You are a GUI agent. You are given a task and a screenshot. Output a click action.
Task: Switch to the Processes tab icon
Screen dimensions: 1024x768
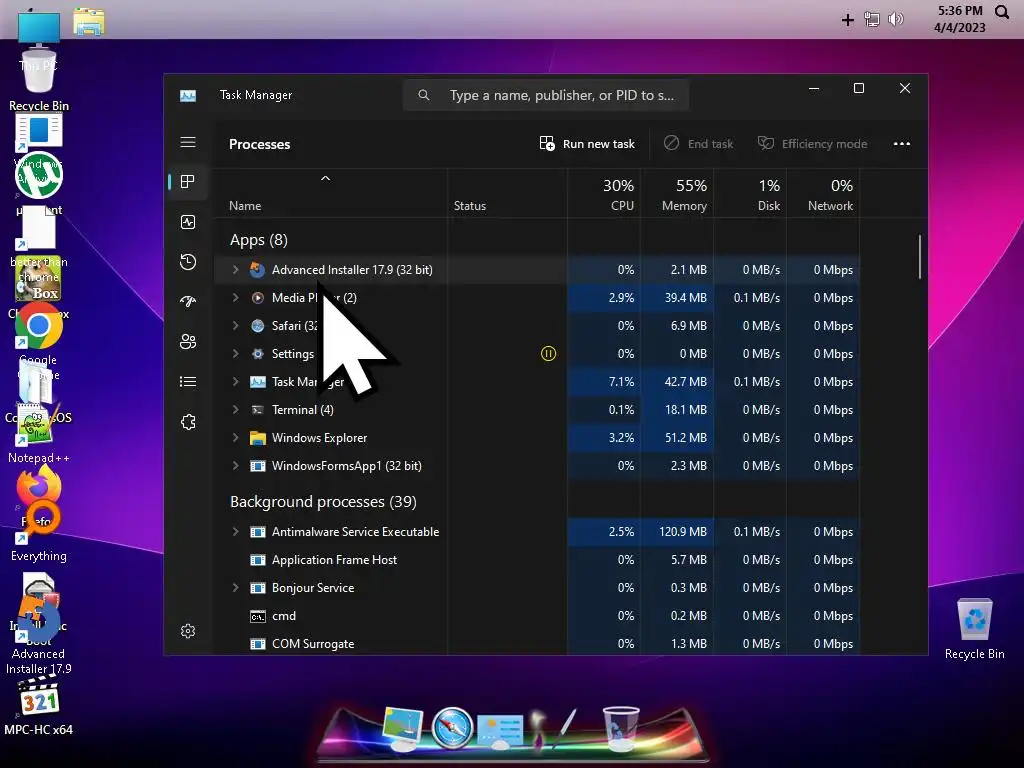click(188, 182)
